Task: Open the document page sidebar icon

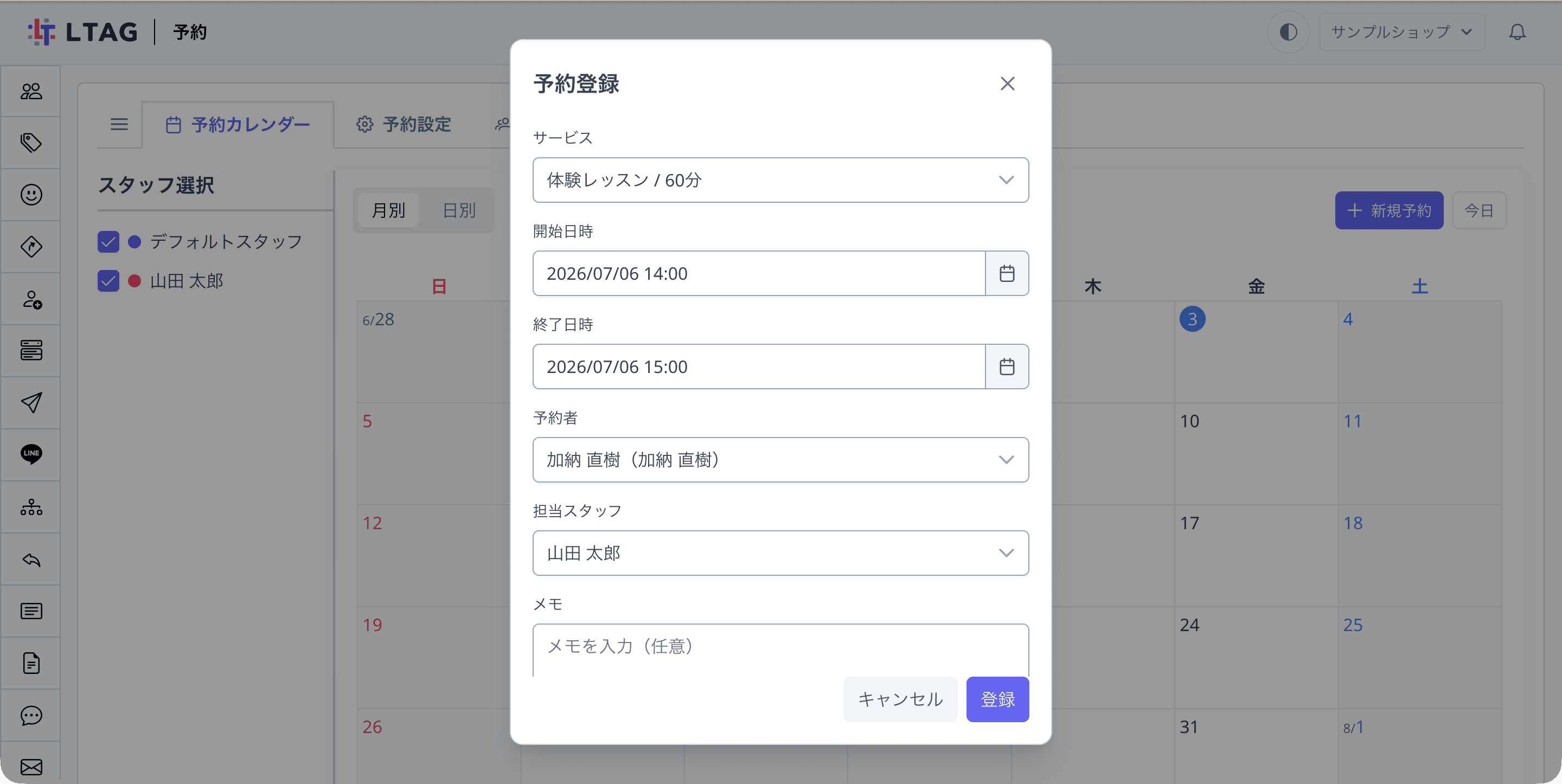Action: point(31,663)
